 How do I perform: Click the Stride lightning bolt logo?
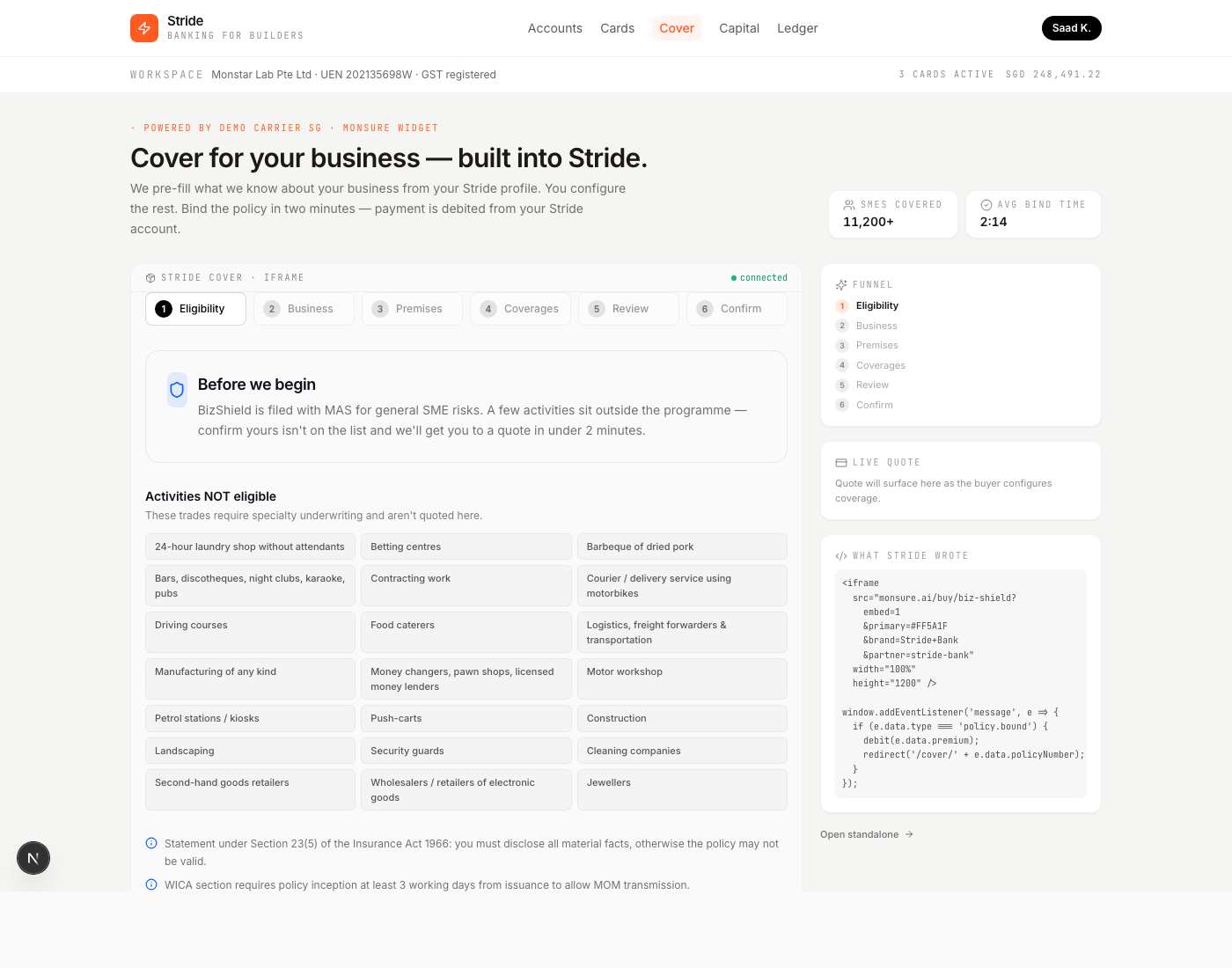pos(144,28)
